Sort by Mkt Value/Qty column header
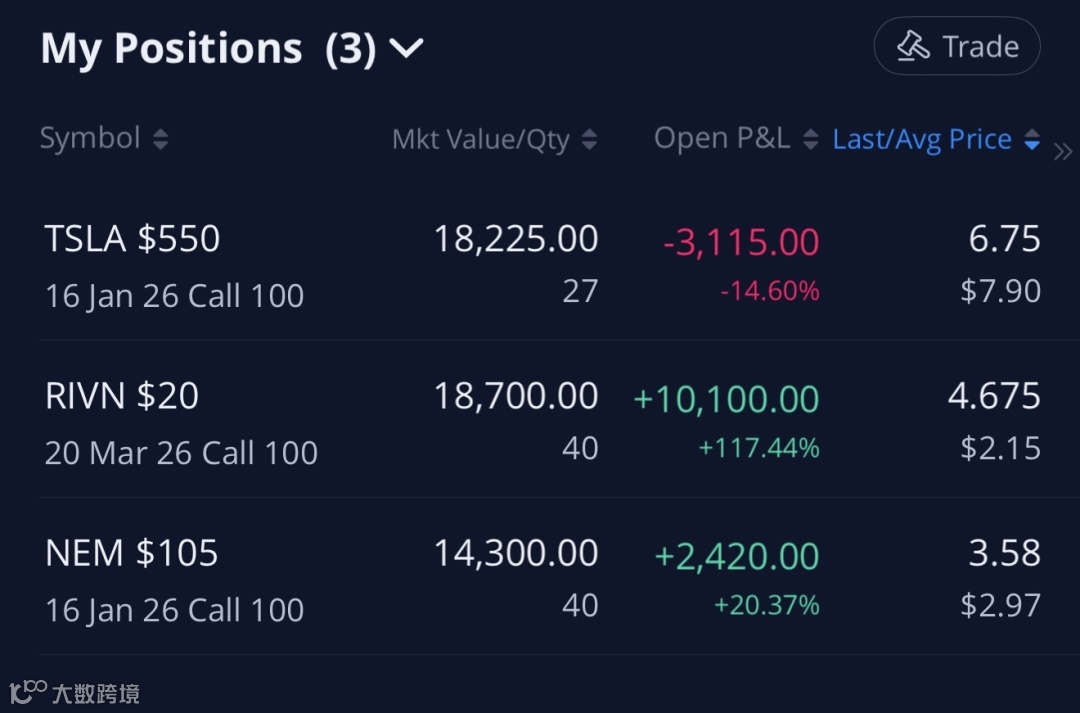1080x713 pixels. 481,140
